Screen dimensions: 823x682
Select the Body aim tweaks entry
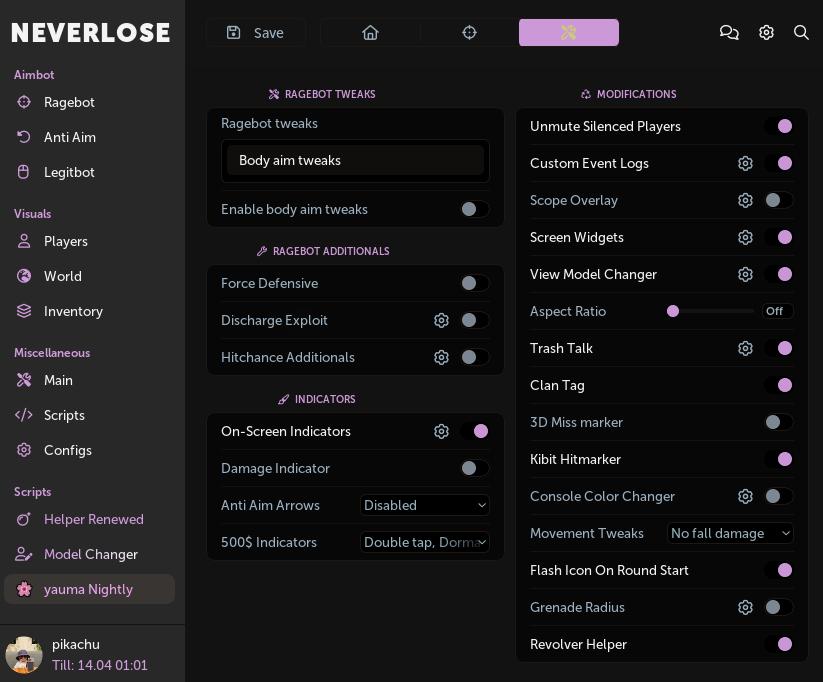(355, 160)
